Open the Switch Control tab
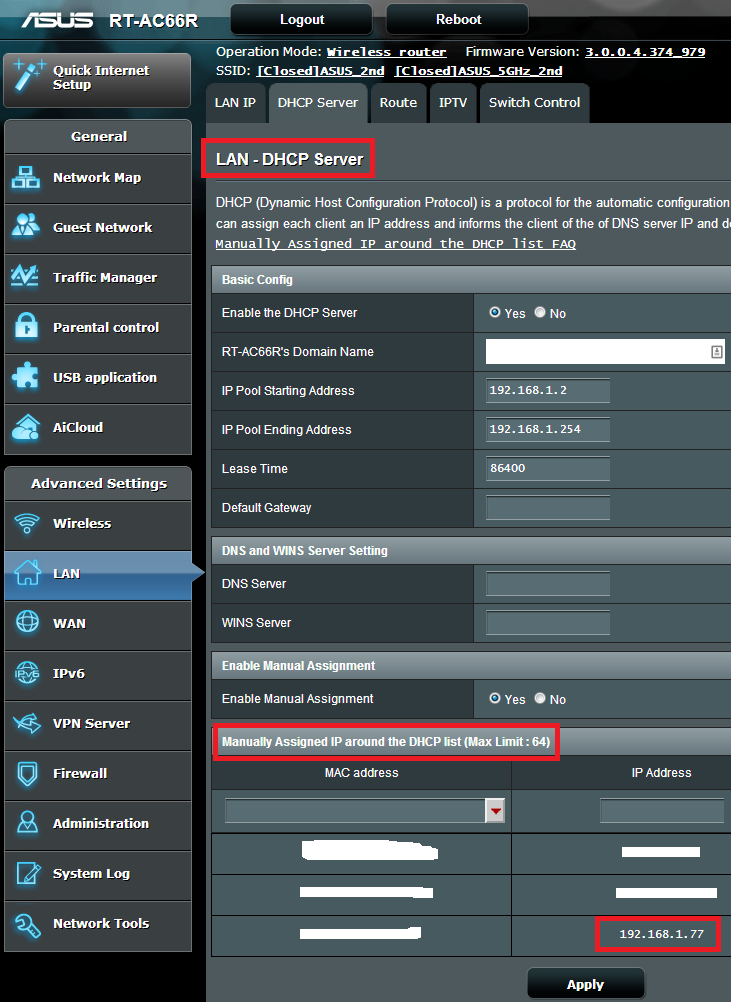 click(x=534, y=103)
